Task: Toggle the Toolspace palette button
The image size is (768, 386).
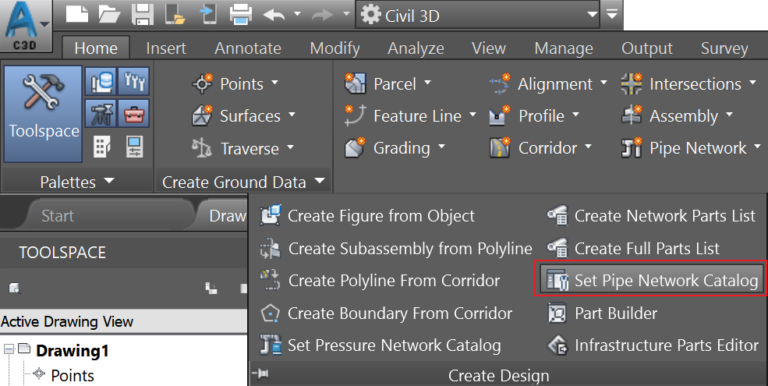Action: 43,114
